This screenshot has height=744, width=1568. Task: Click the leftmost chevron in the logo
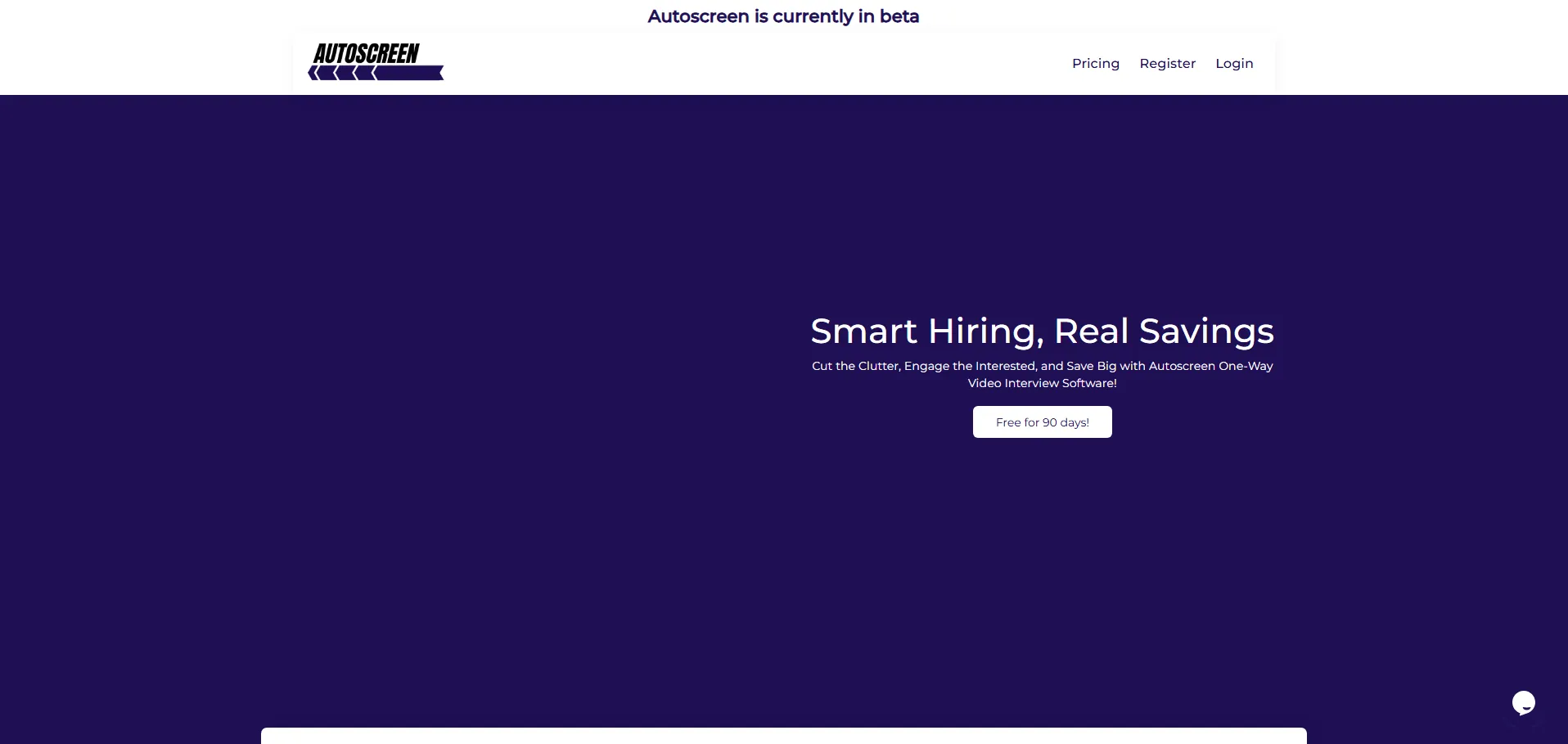pos(313,74)
